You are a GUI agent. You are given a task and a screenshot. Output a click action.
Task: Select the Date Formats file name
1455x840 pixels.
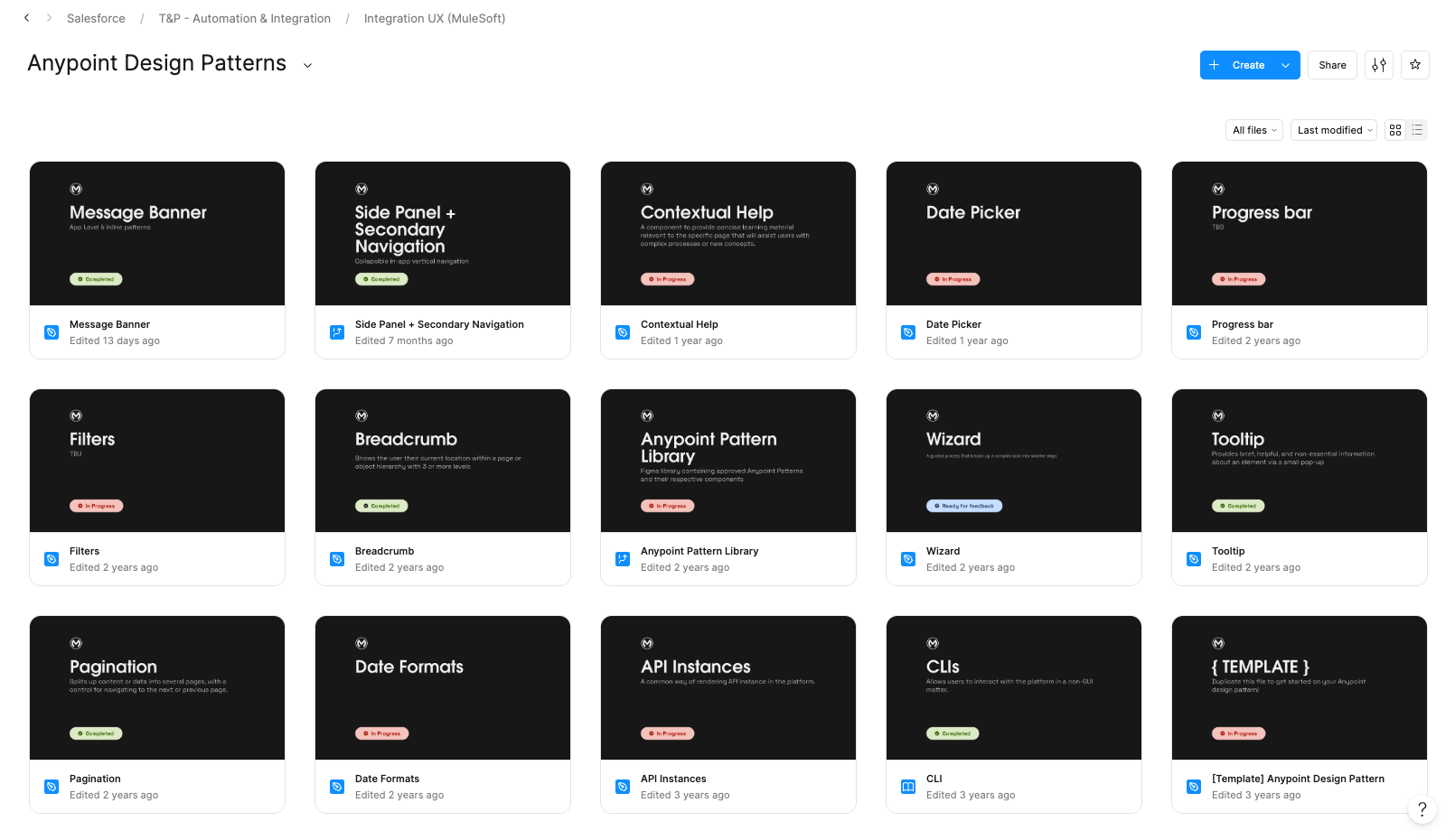coord(387,779)
